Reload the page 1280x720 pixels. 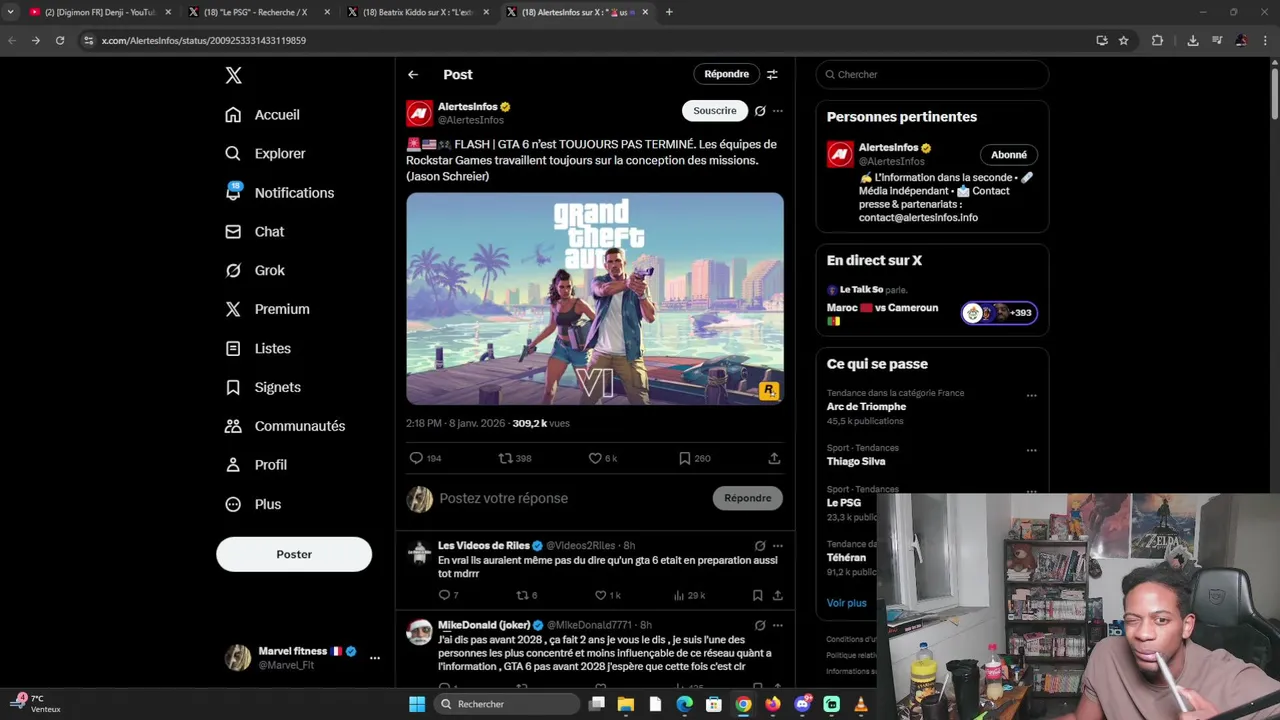click(x=60, y=40)
